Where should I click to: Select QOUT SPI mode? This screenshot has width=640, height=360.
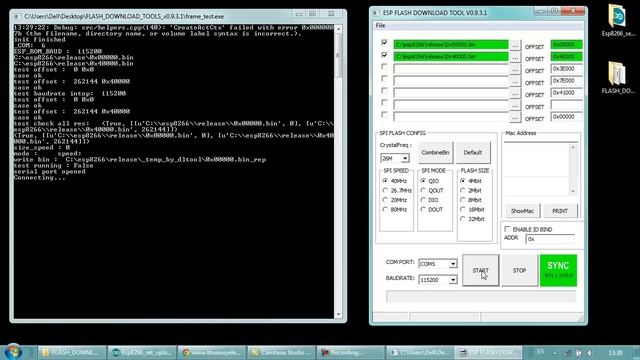[x=423, y=190]
